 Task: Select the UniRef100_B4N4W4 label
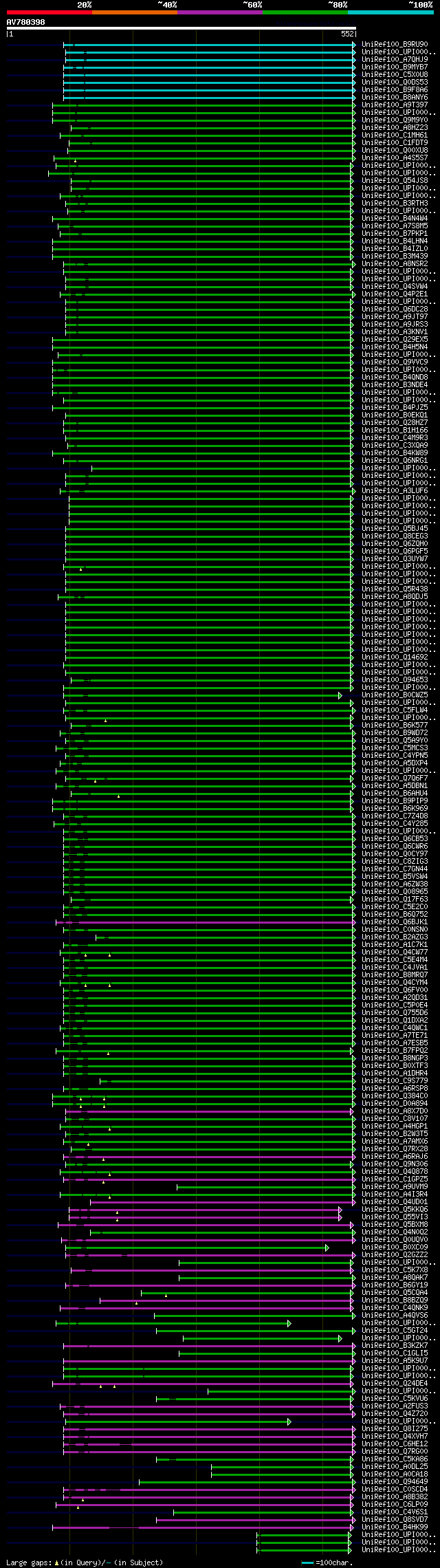[x=395, y=219]
